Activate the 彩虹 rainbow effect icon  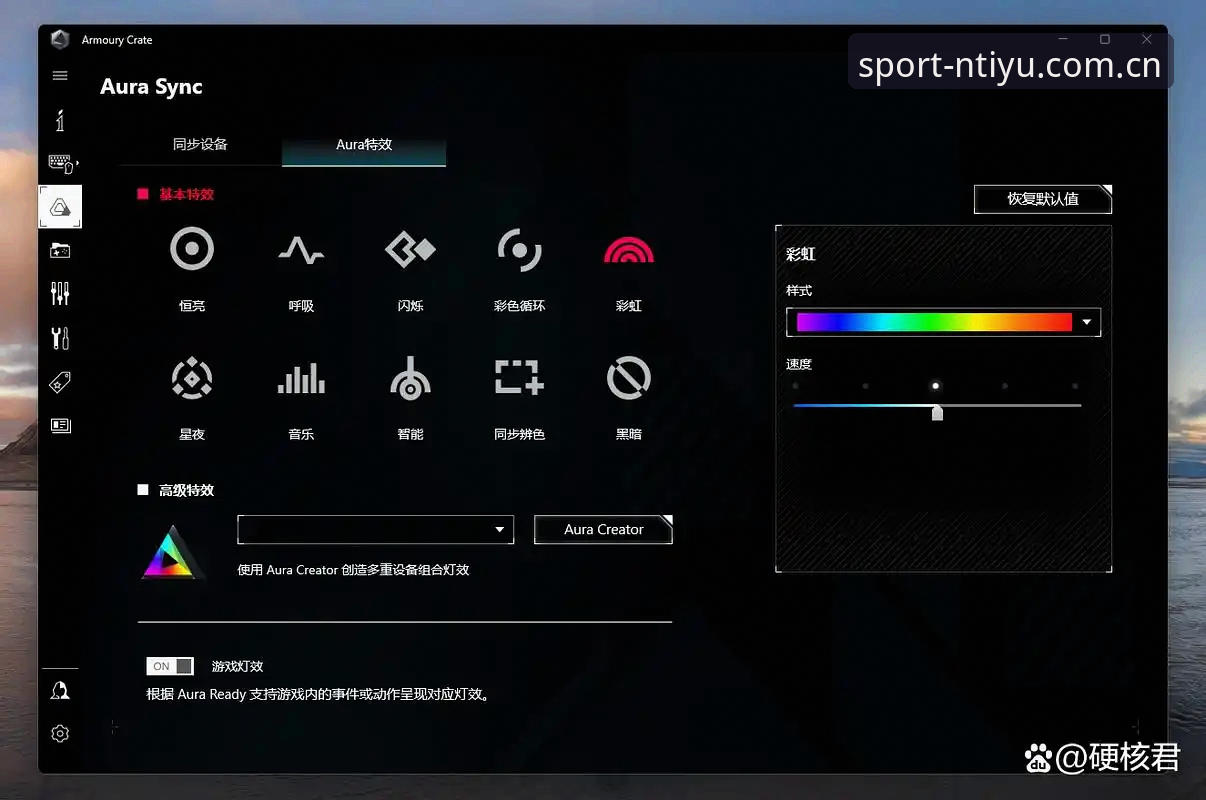coord(629,249)
